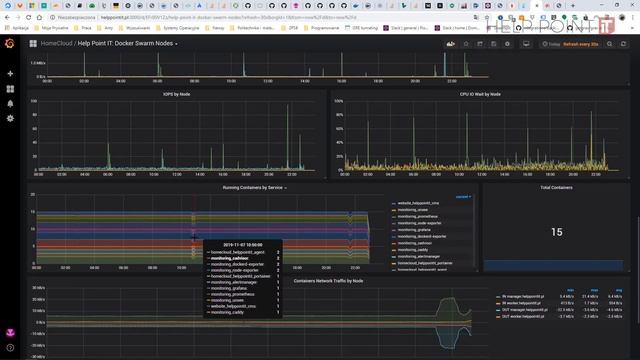
Task: Toggle monitoring_caddy series in the right legend
Action: point(413,250)
